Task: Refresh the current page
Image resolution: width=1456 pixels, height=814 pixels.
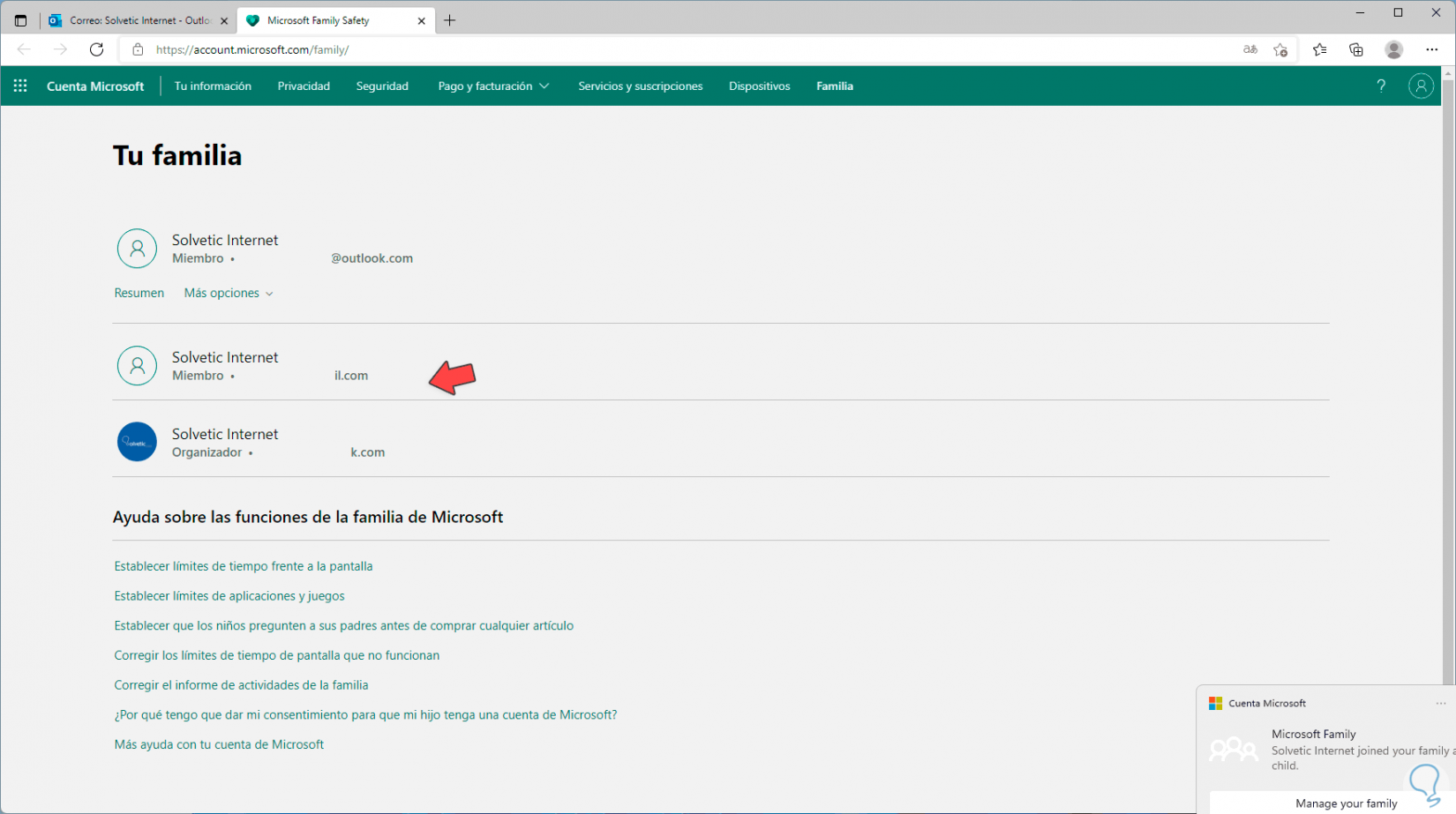Action: [96, 49]
